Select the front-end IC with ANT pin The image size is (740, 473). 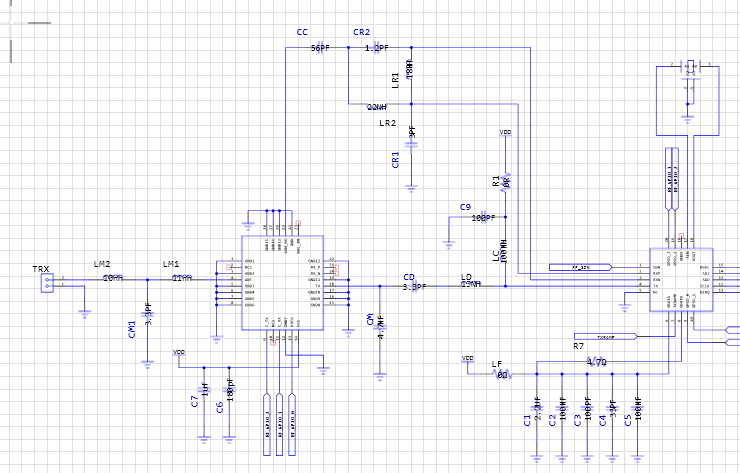click(283, 283)
